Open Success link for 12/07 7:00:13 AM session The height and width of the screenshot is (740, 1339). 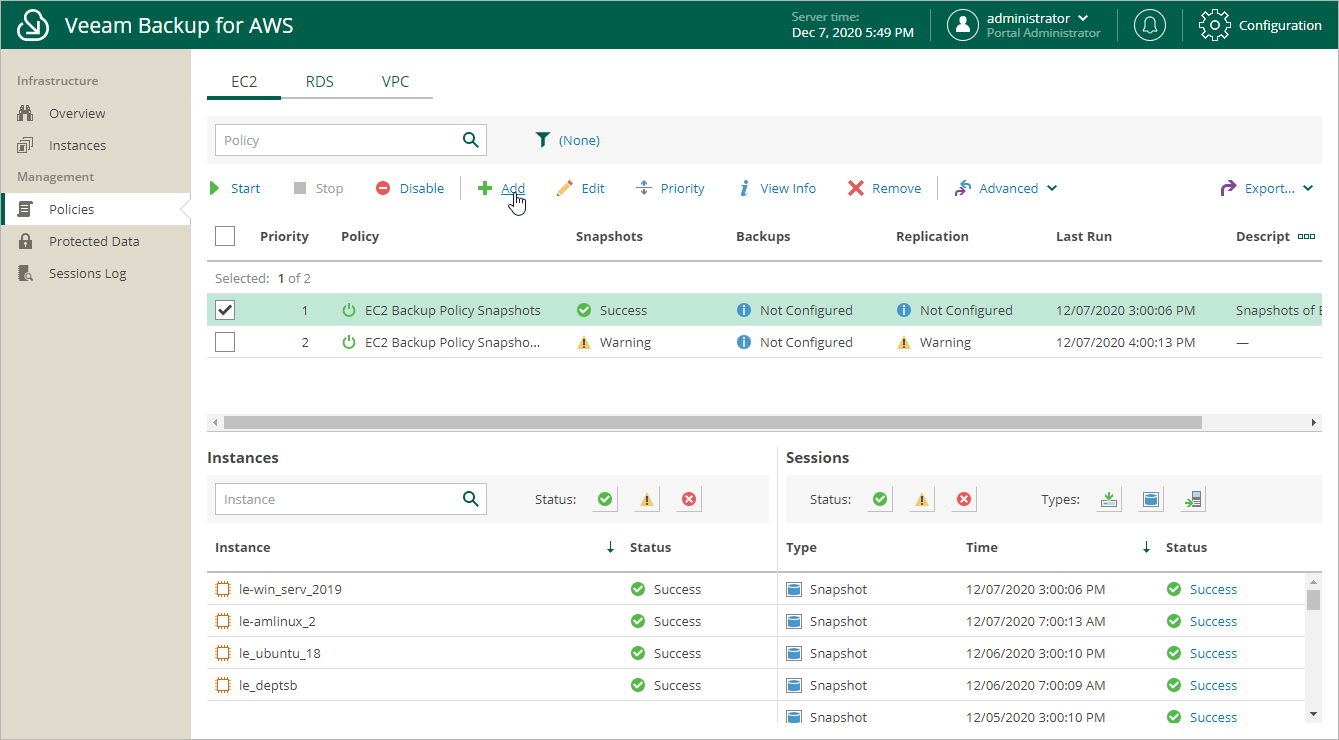click(1213, 621)
